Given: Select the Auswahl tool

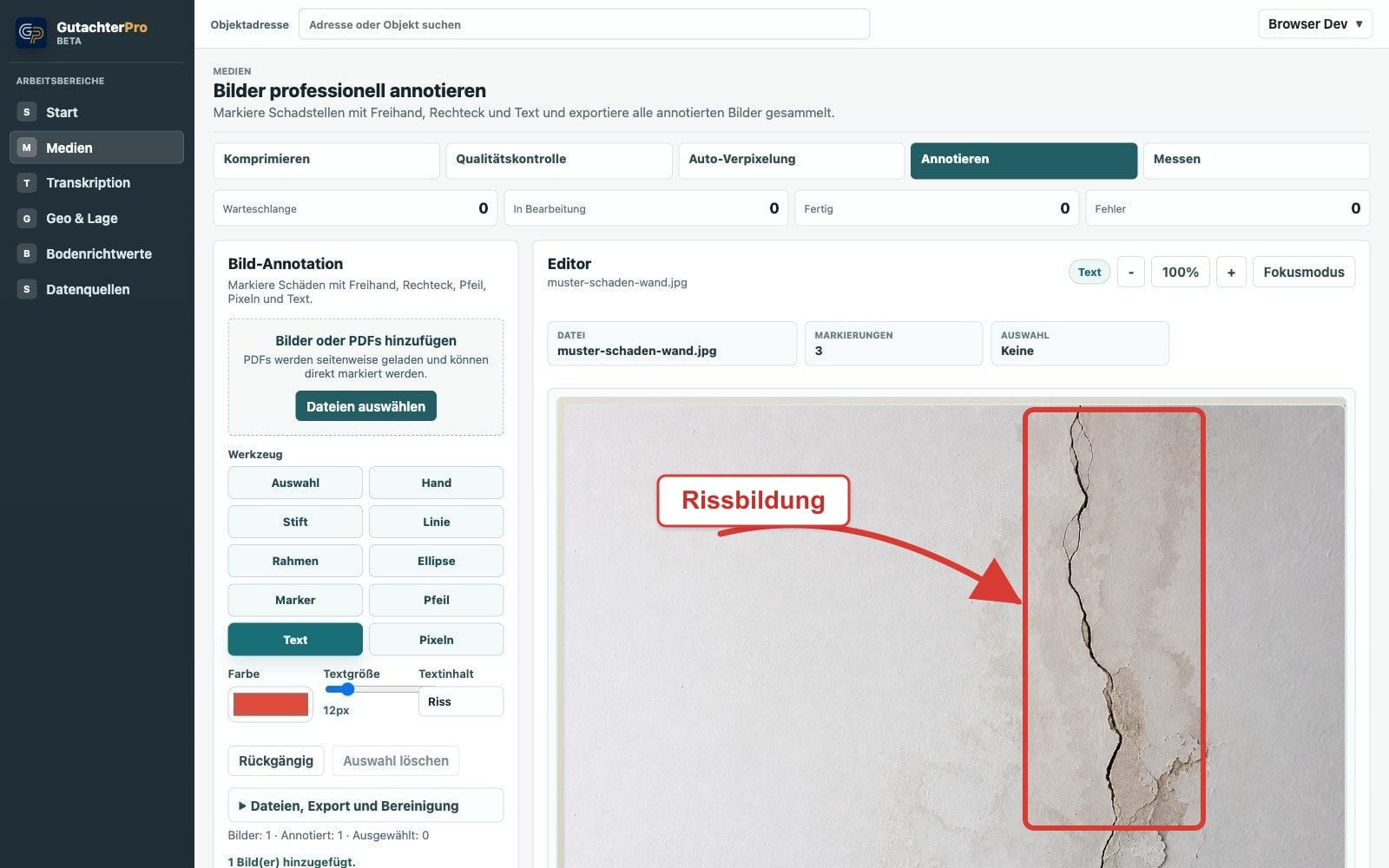Looking at the screenshot, I should click(x=295, y=483).
